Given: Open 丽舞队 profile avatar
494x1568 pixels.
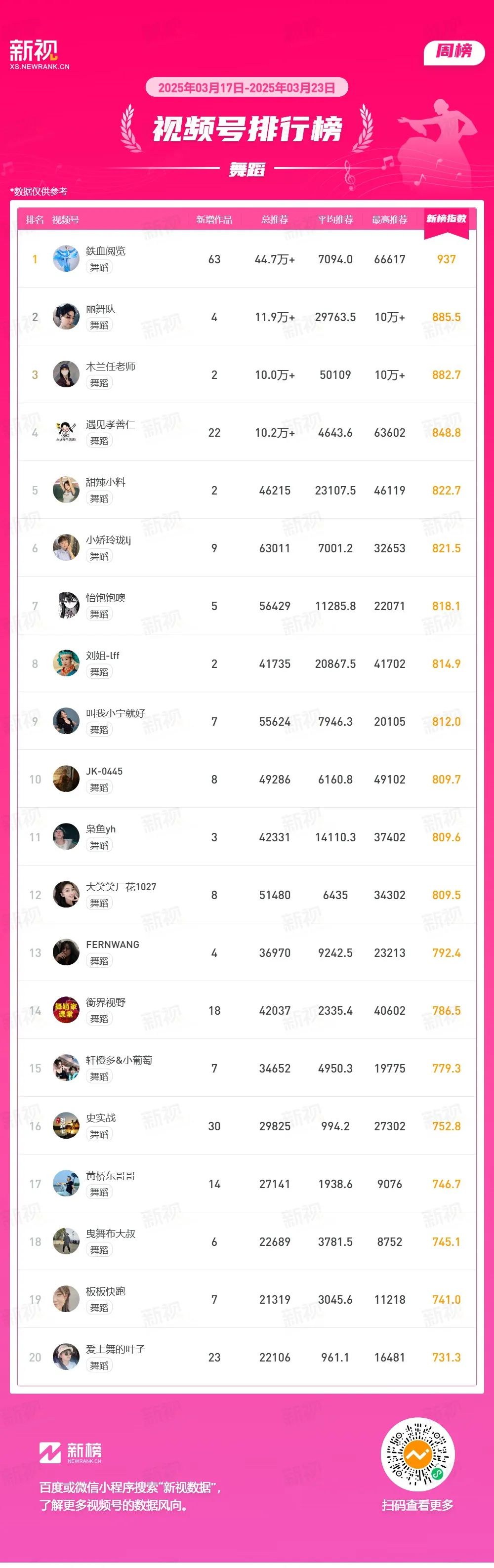Looking at the screenshot, I should [66, 317].
